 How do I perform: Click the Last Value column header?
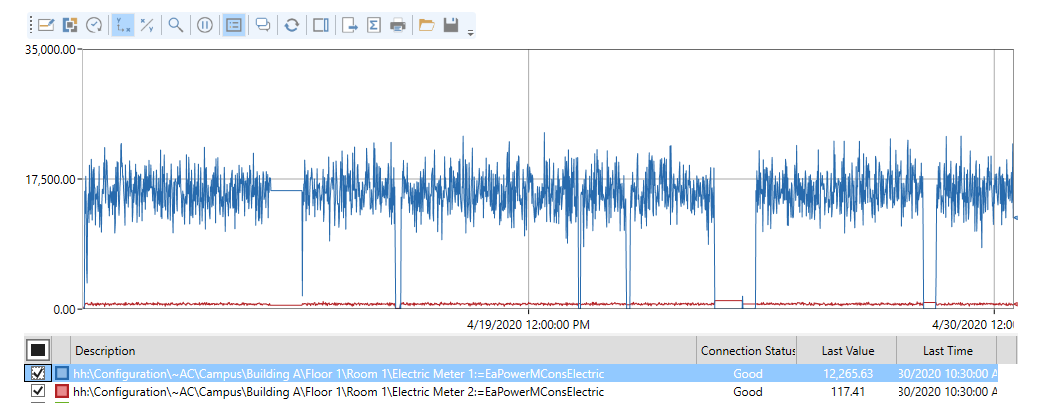pyautogui.click(x=846, y=351)
